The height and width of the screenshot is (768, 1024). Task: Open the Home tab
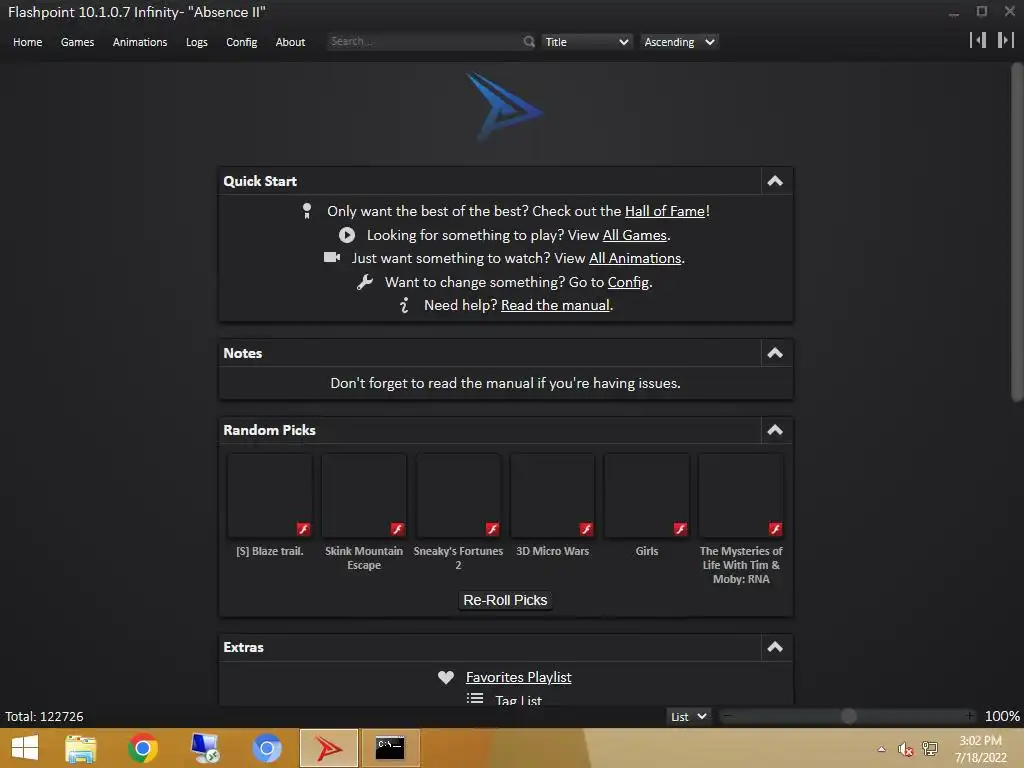coord(27,42)
